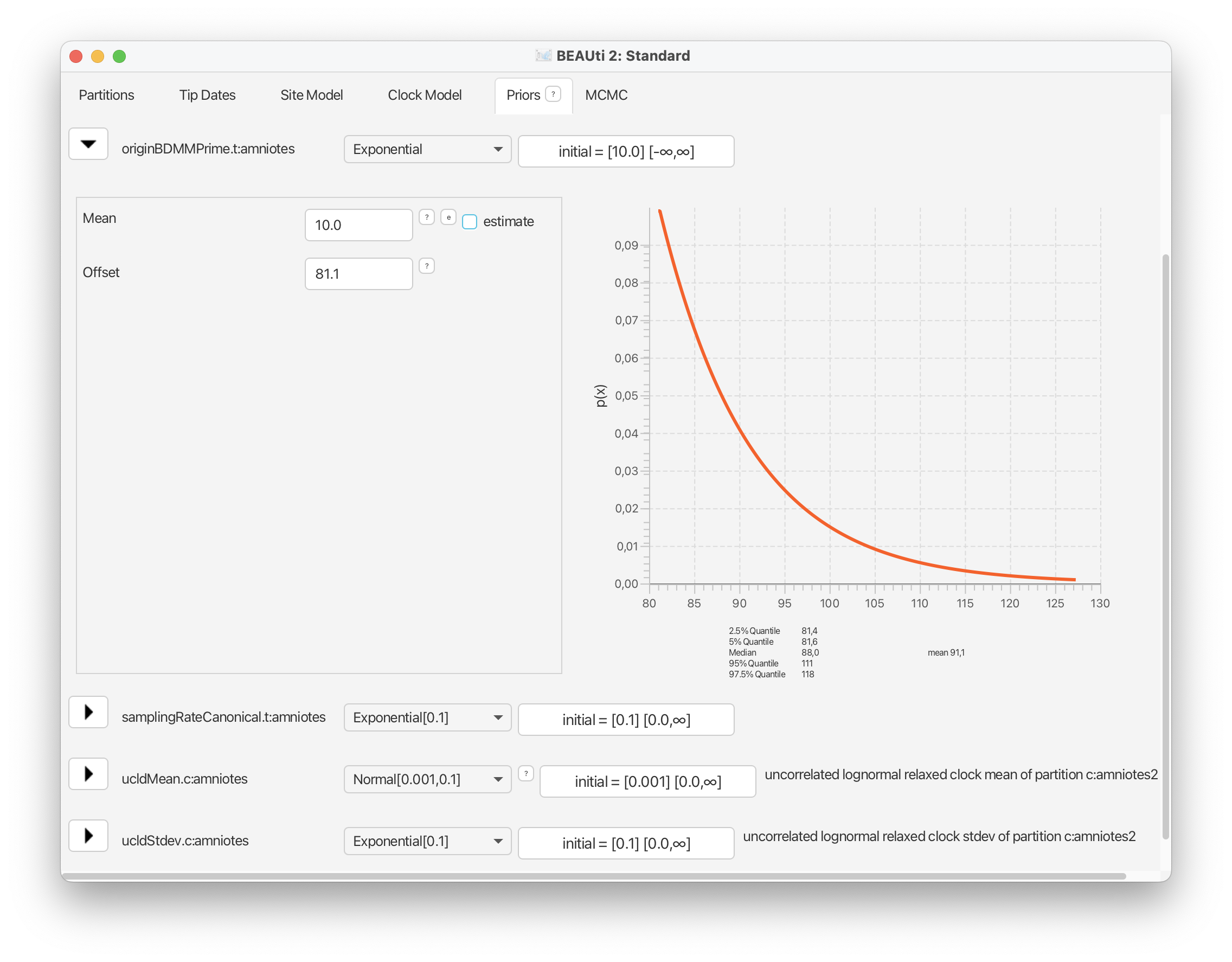
Task: Click the initial = [0.001] [0.0,∞] button
Action: [647, 781]
